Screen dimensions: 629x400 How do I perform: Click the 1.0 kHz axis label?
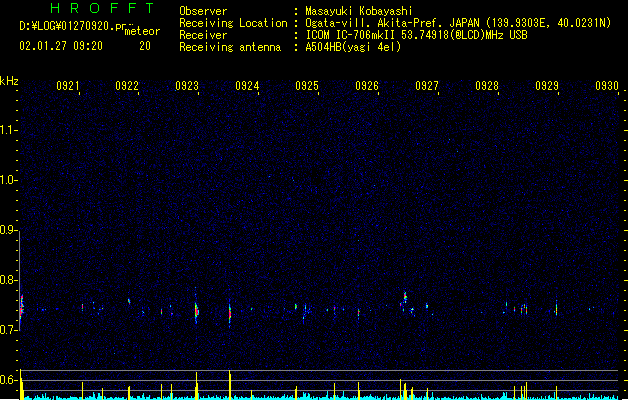[x=8, y=180]
